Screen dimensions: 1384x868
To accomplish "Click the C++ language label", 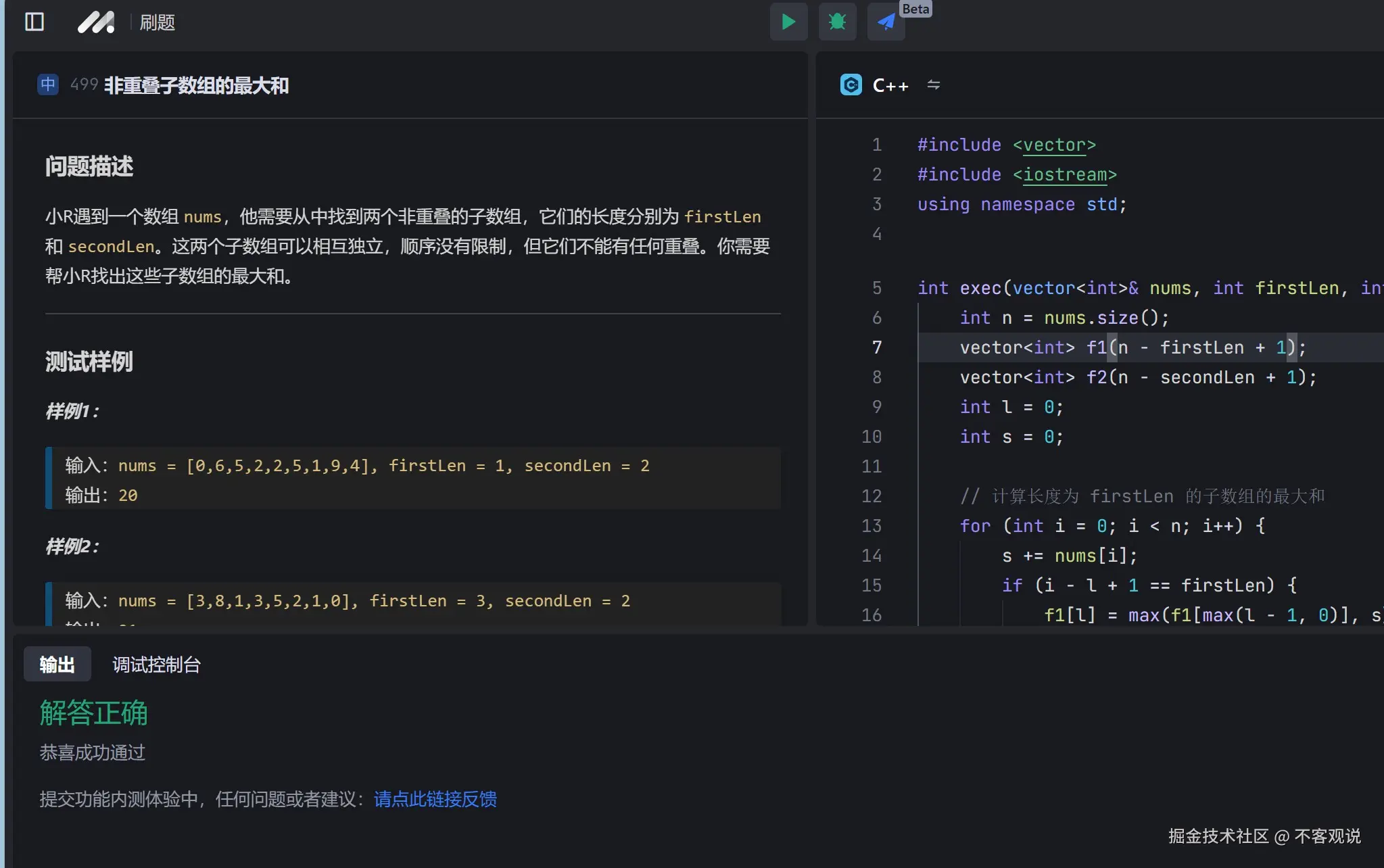I will click(890, 85).
